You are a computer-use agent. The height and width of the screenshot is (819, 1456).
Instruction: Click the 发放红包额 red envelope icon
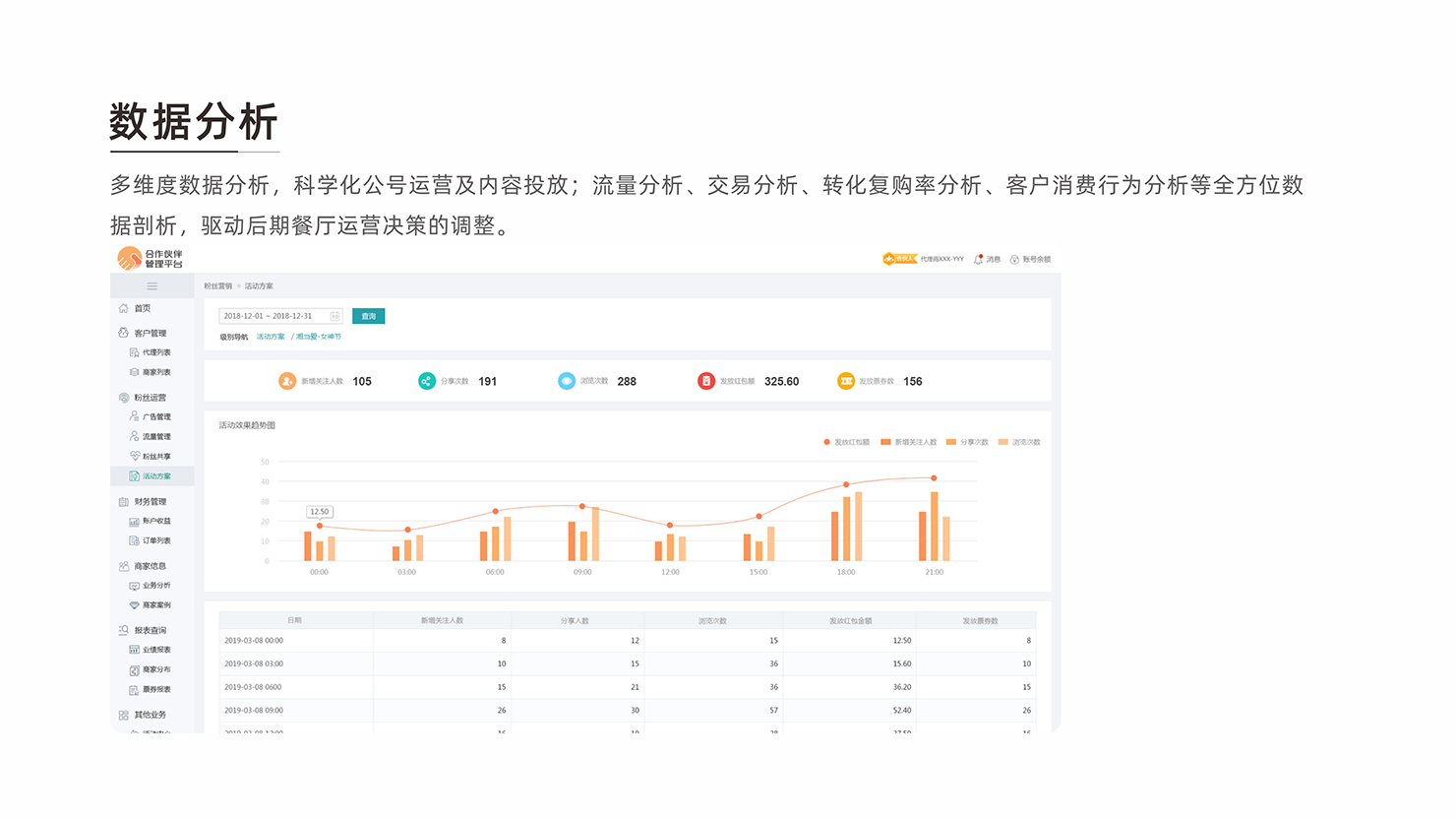coord(706,381)
